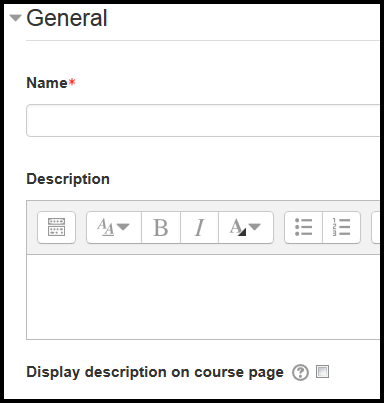Click the partially visible toolbar button after lists

pyautogui.click(x=376, y=227)
